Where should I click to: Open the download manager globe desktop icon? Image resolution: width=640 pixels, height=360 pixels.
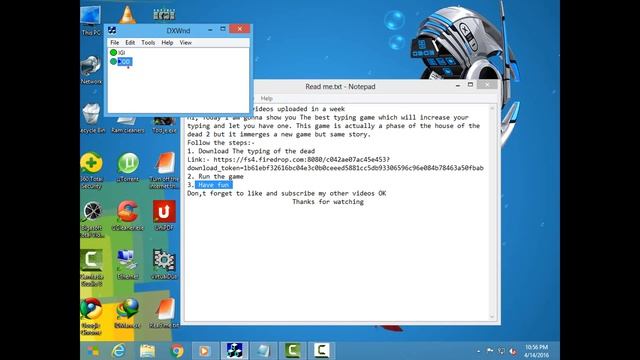[127, 313]
